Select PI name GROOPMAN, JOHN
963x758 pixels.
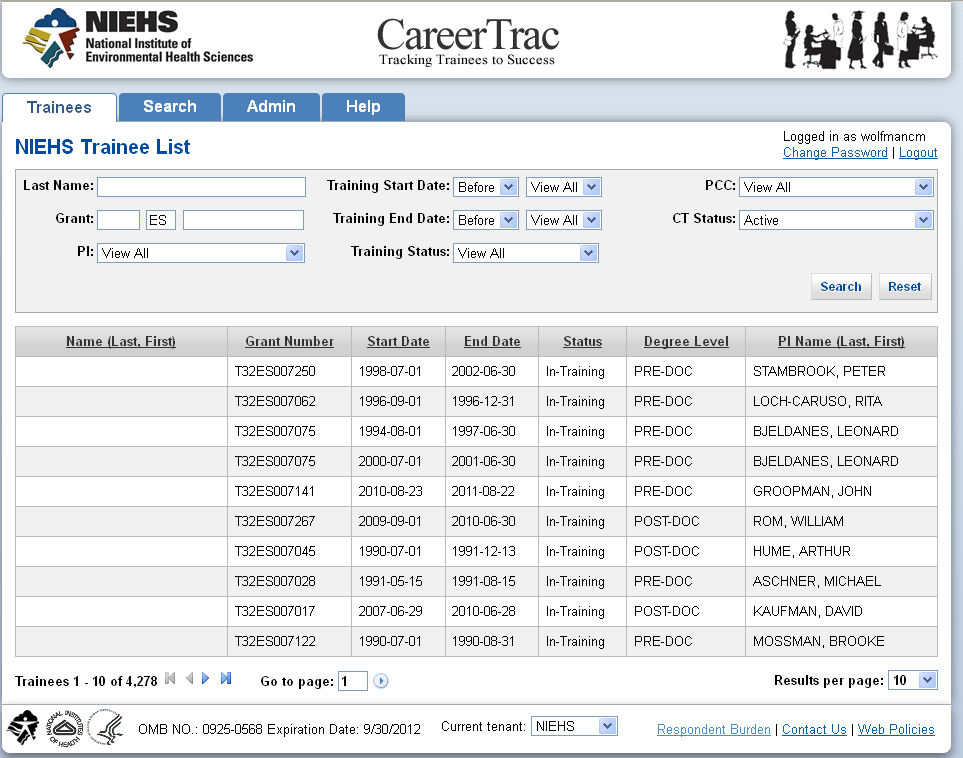pyautogui.click(x=812, y=491)
